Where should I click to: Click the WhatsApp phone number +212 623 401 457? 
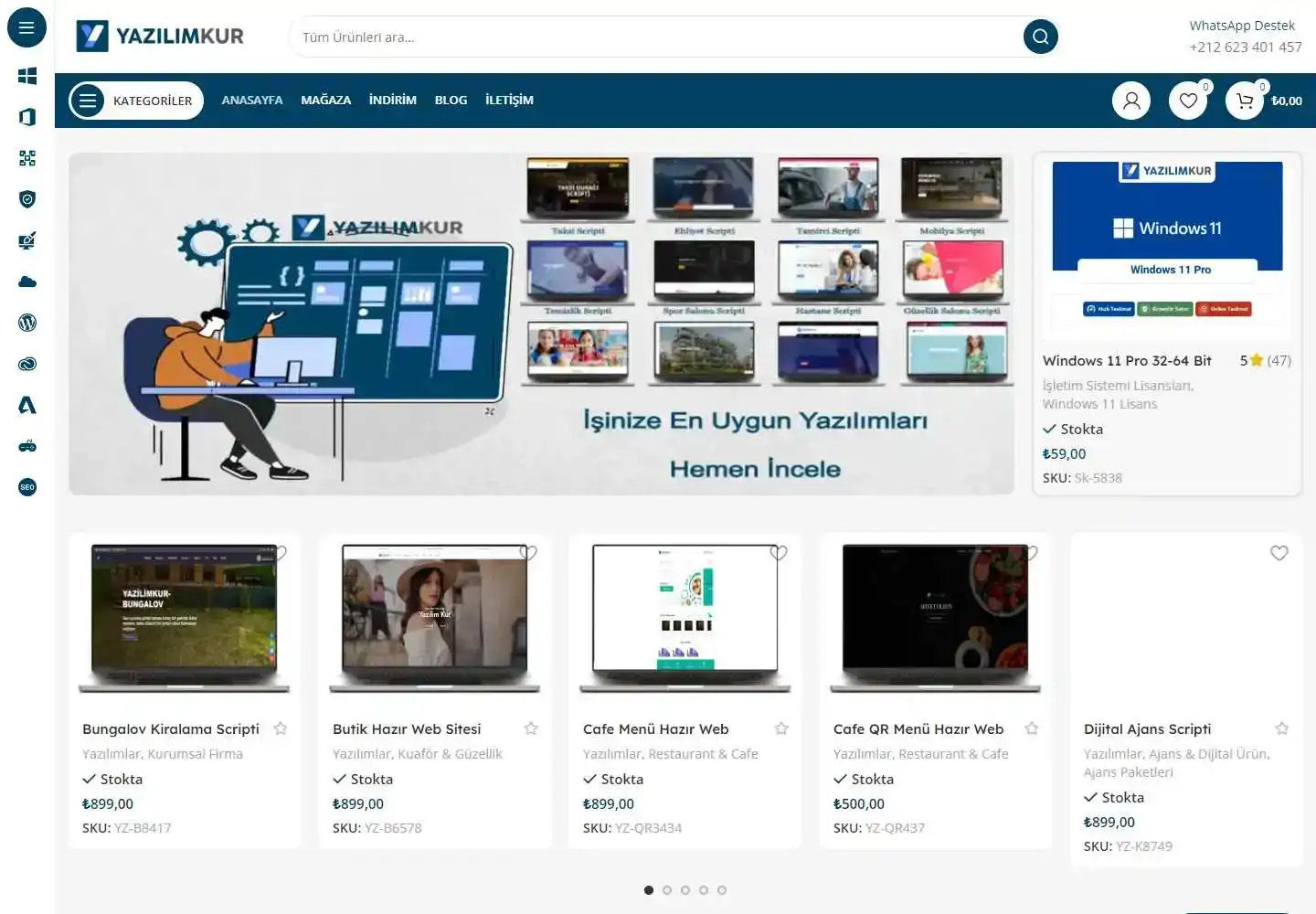pos(1246,48)
